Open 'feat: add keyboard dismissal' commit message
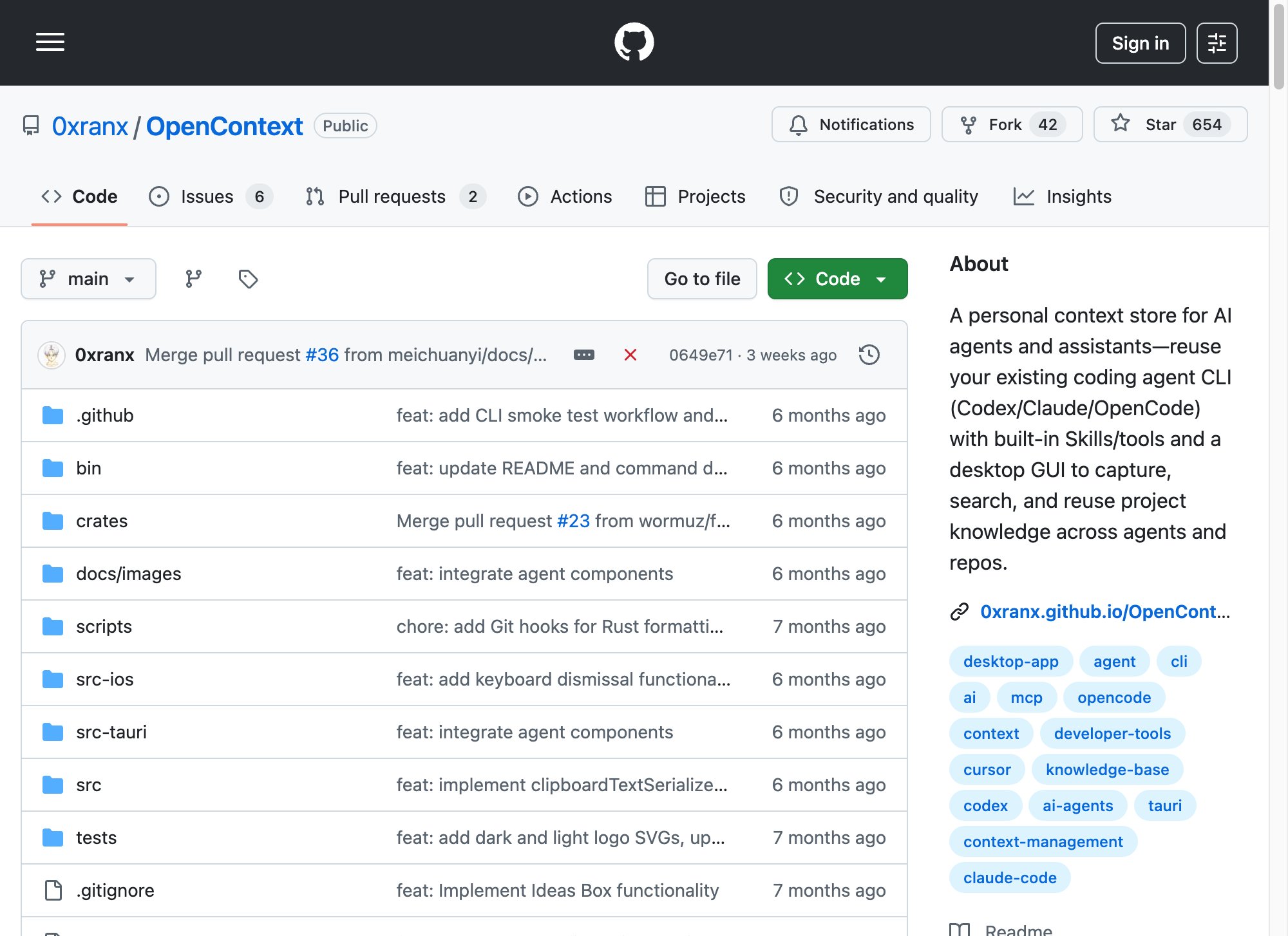Screen dimensions: 1288x936 point(563,679)
